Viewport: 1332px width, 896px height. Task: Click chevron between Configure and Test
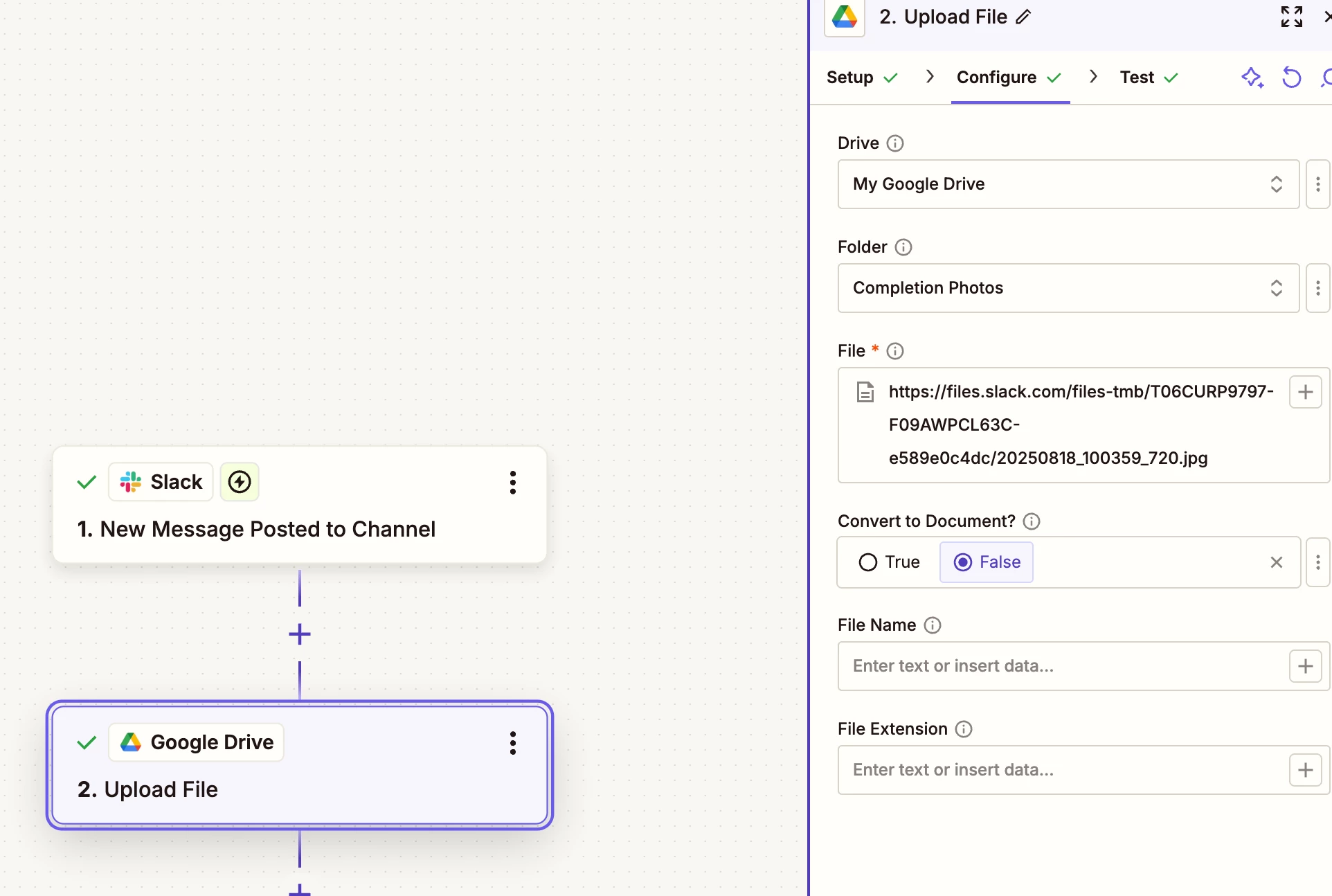coord(1094,77)
